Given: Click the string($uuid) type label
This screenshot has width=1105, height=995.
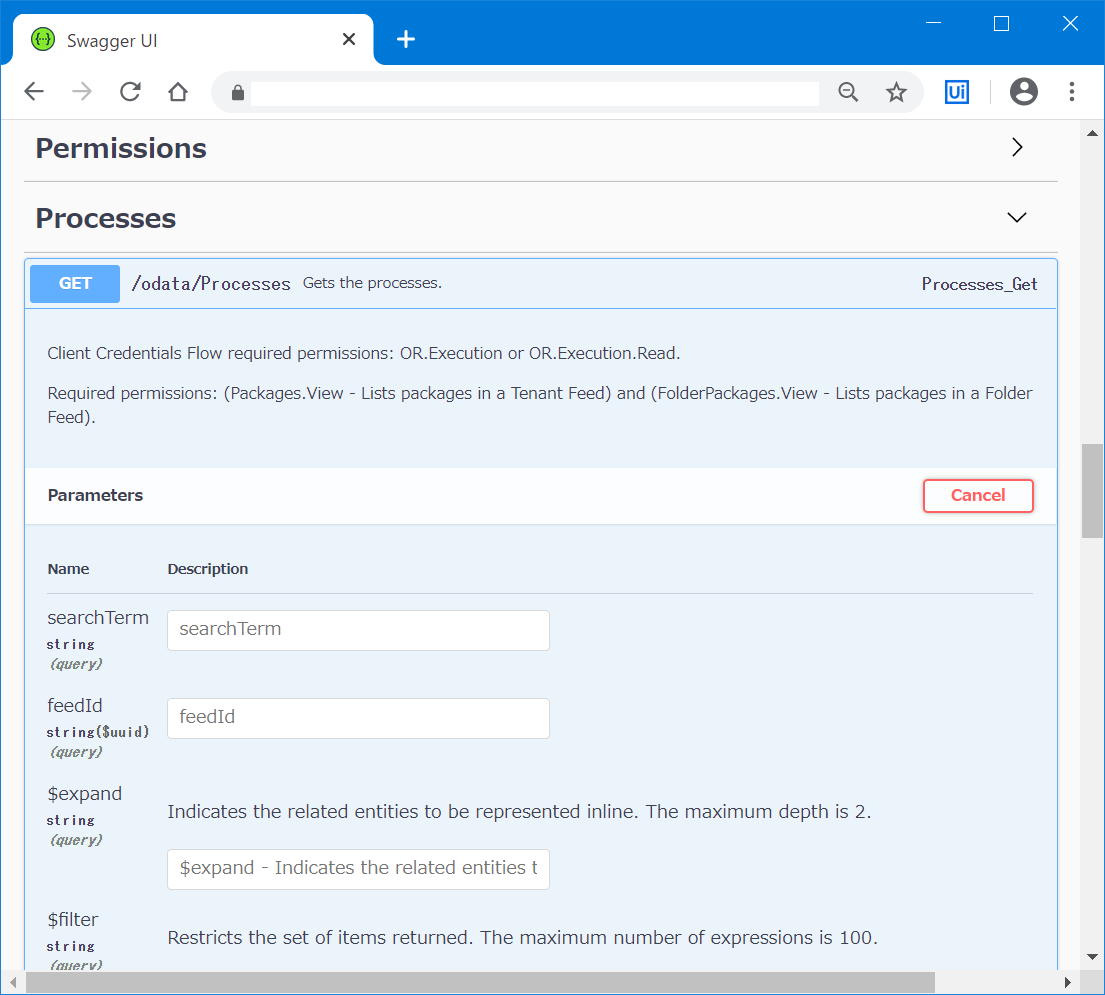Looking at the screenshot, I should point(98,732).
